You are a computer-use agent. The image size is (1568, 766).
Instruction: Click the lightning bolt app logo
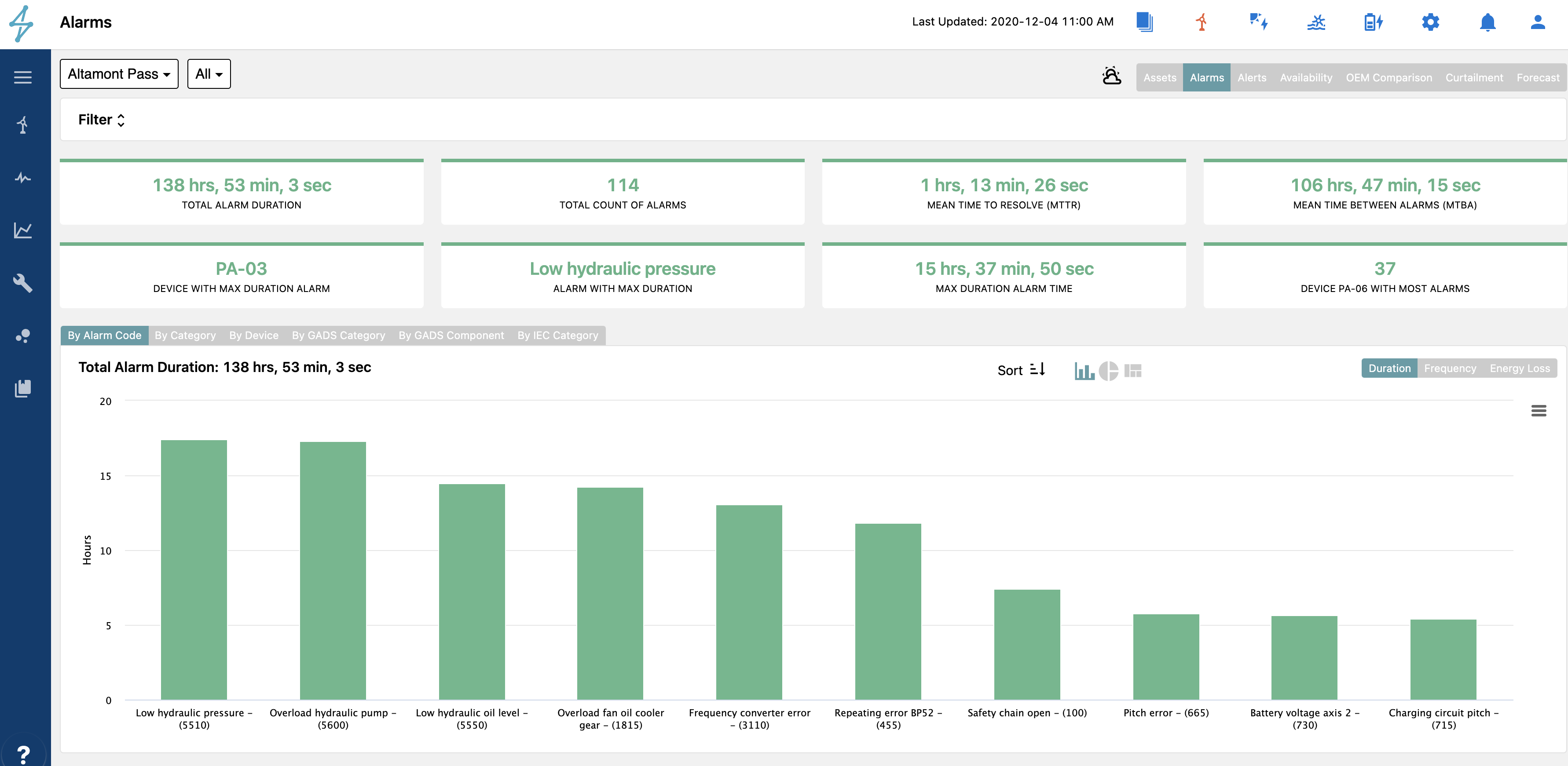click(x=21, y=23)
